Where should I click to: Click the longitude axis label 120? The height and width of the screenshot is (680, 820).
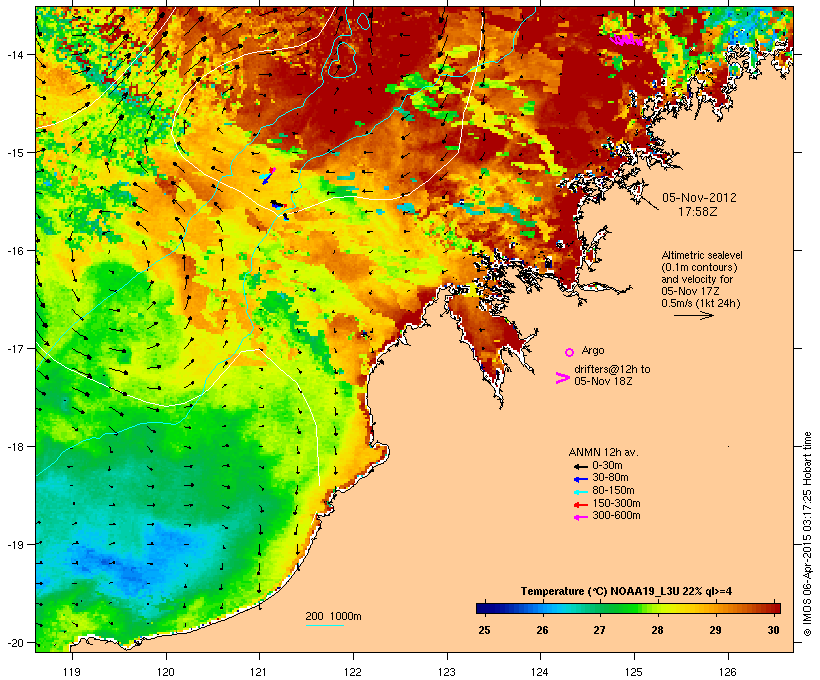pos(166,672)
